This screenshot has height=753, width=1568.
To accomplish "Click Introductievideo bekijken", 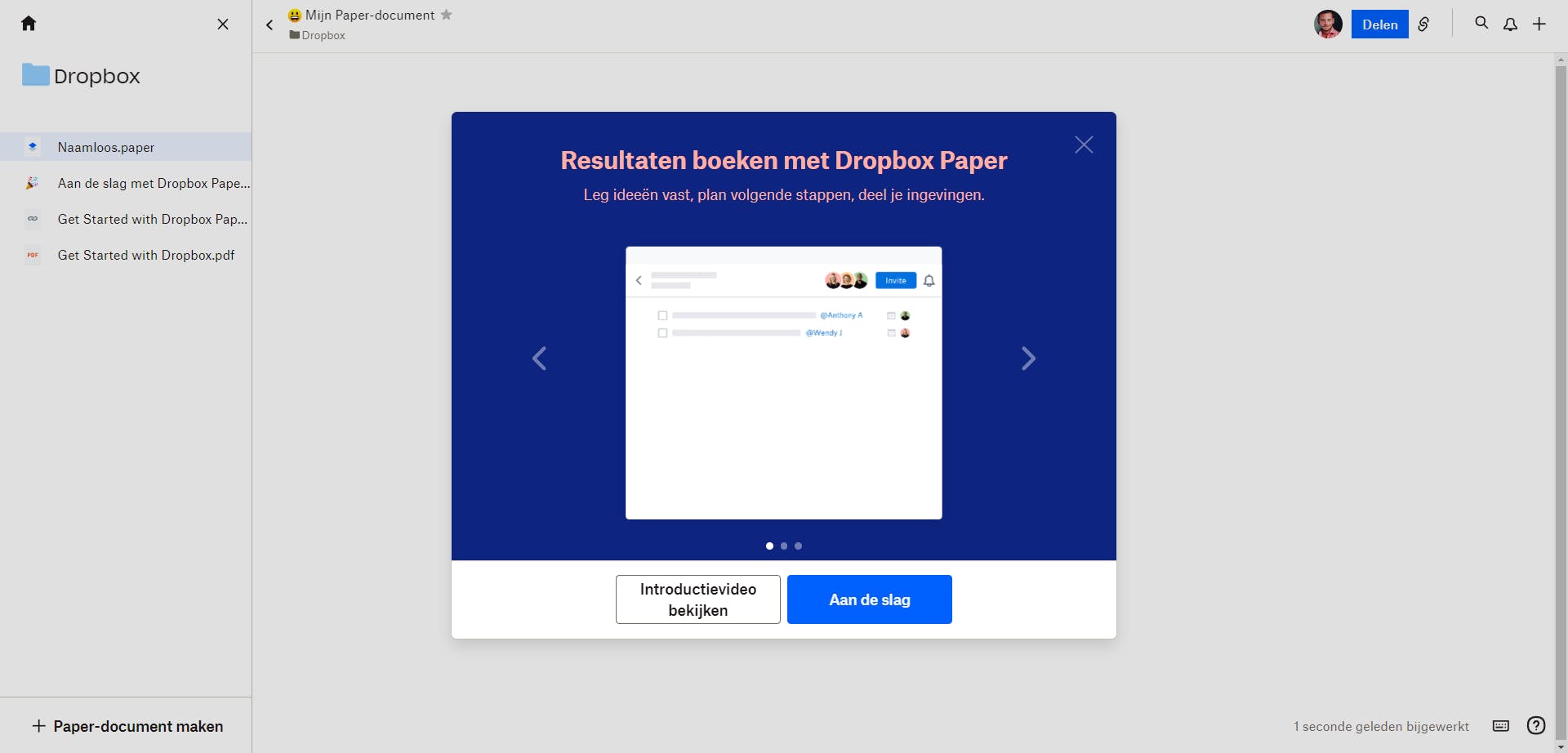I will click(x=697, y=599).
